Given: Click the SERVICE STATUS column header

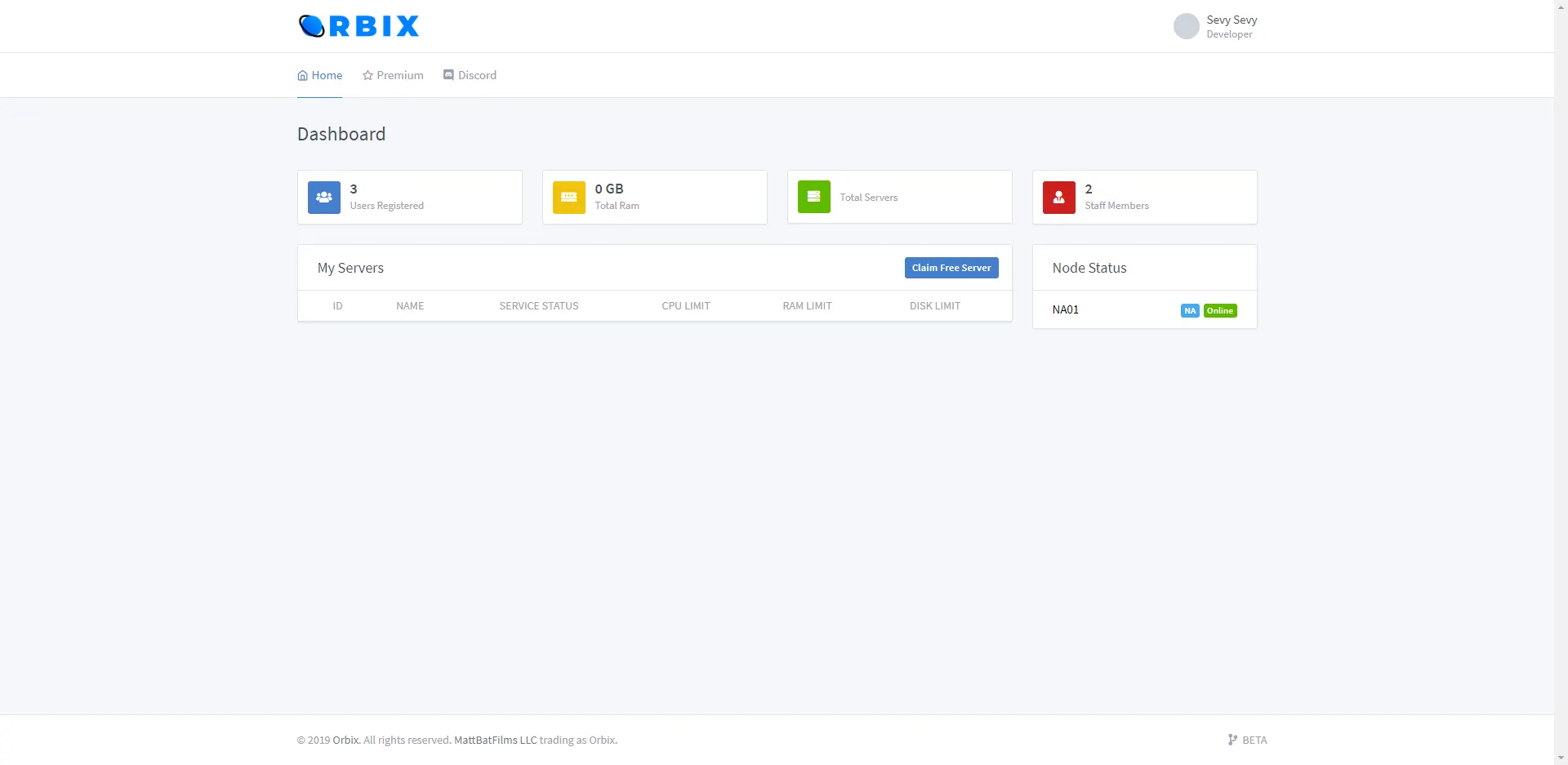Looking at the screenshot, I should point(538,306).
